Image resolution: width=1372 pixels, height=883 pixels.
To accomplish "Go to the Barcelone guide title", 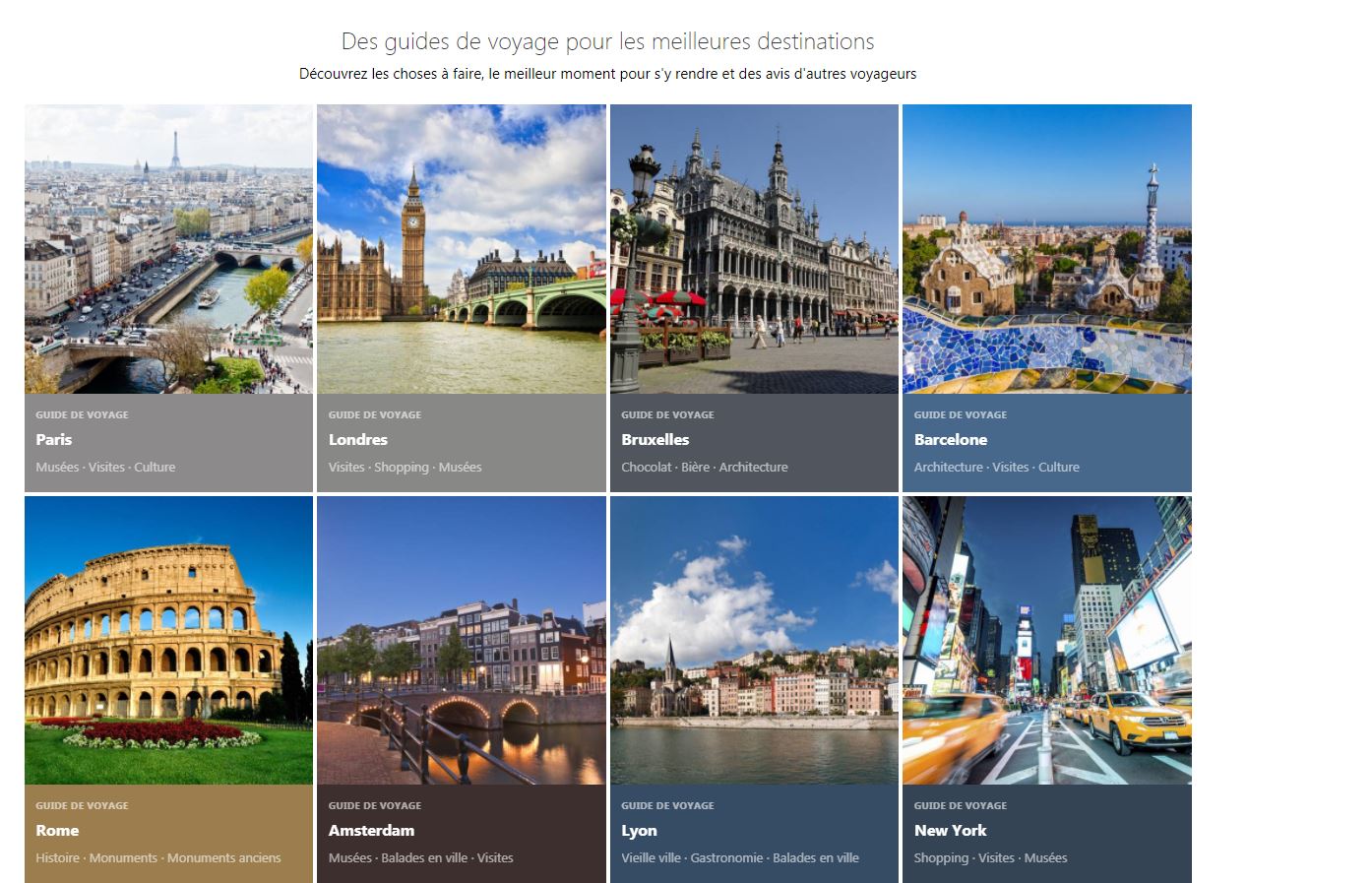I will (950, 440).
